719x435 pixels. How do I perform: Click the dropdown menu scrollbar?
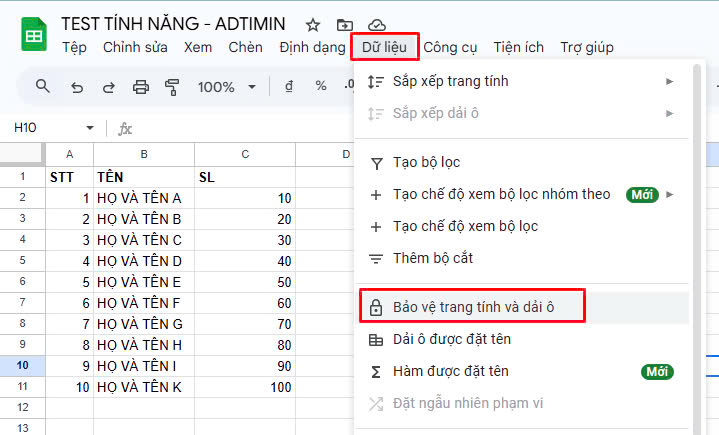[697, 248]
